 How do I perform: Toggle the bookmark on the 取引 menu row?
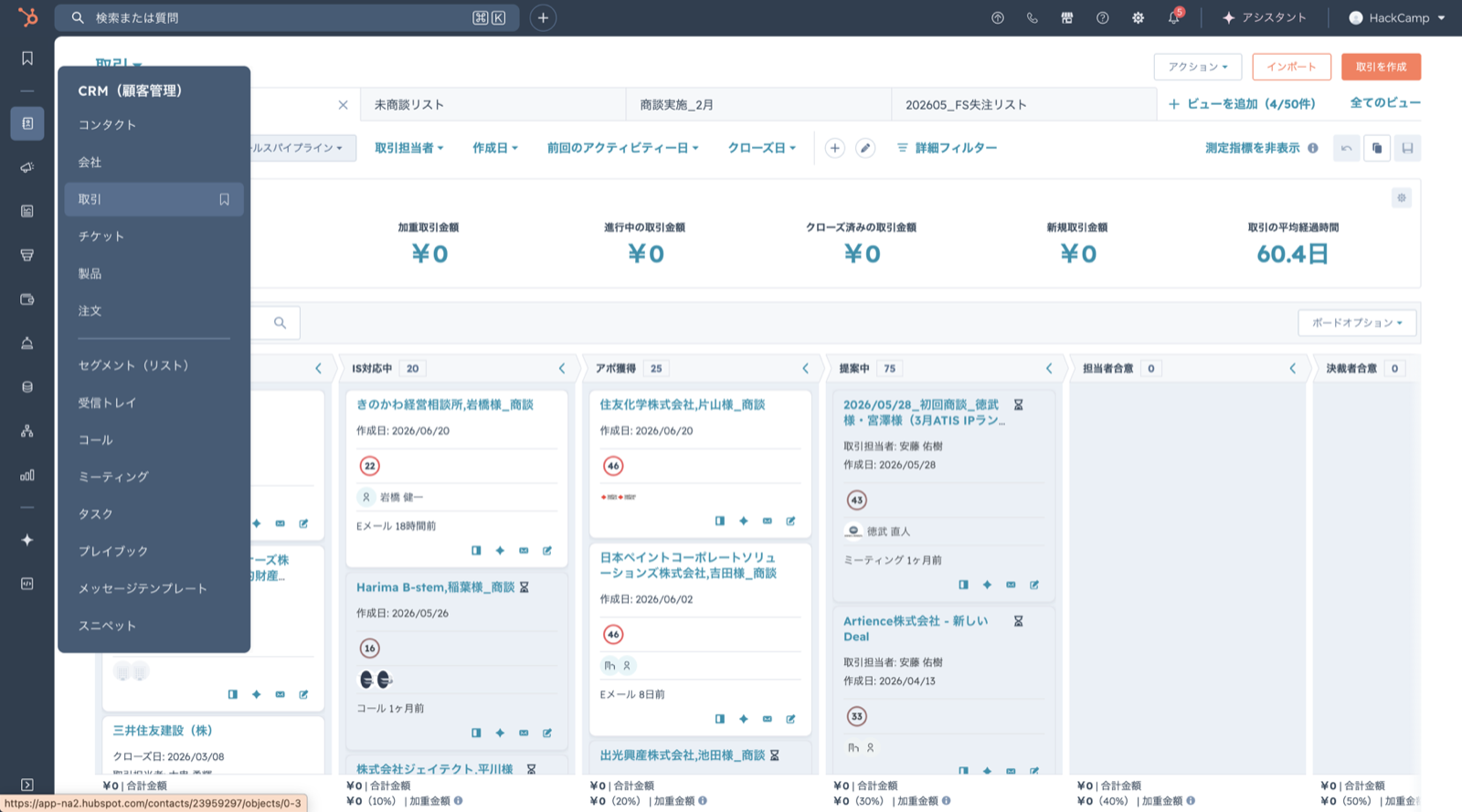224,199
